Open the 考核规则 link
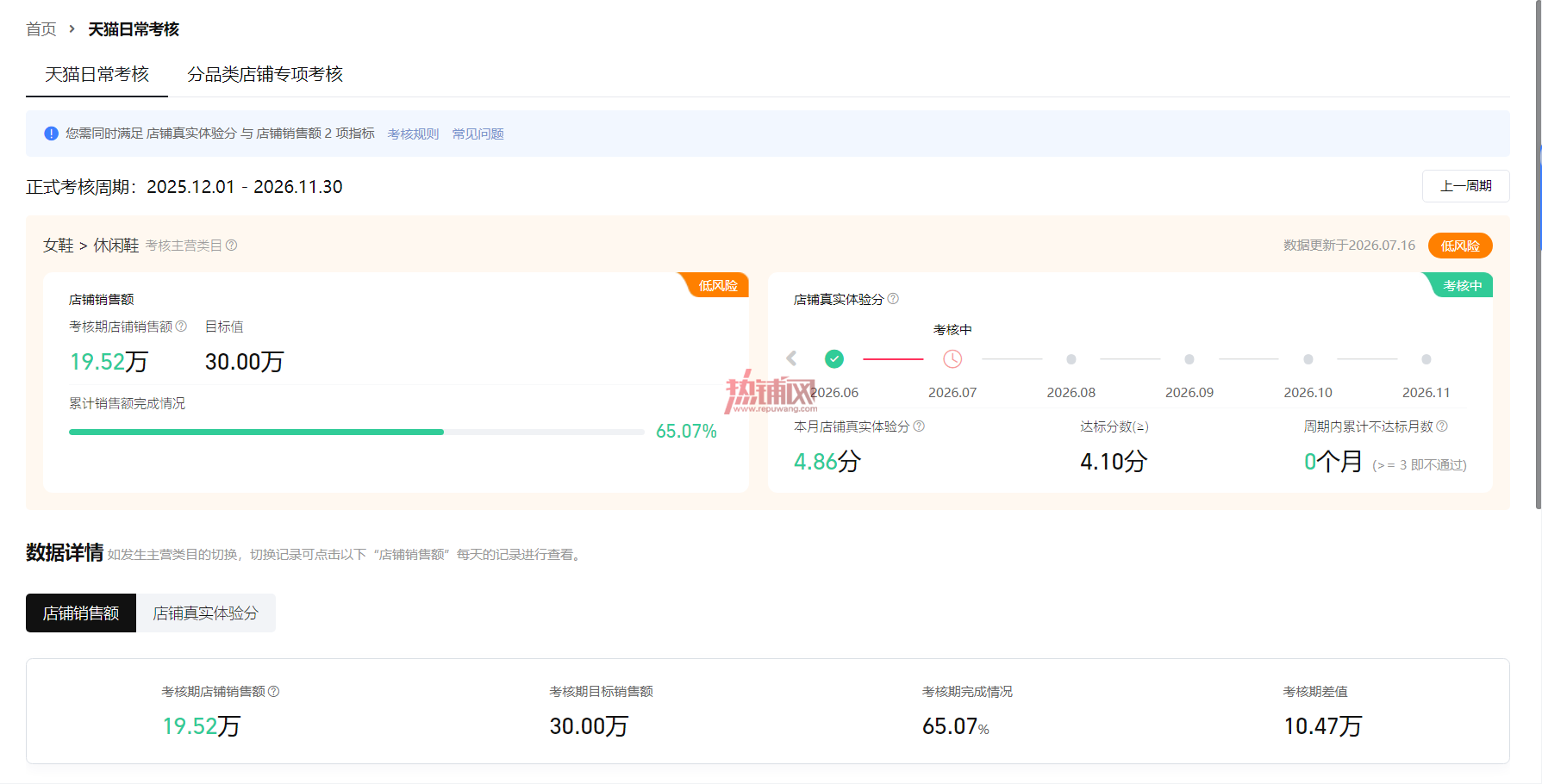 pyautogui.click(x=413, y=134)
